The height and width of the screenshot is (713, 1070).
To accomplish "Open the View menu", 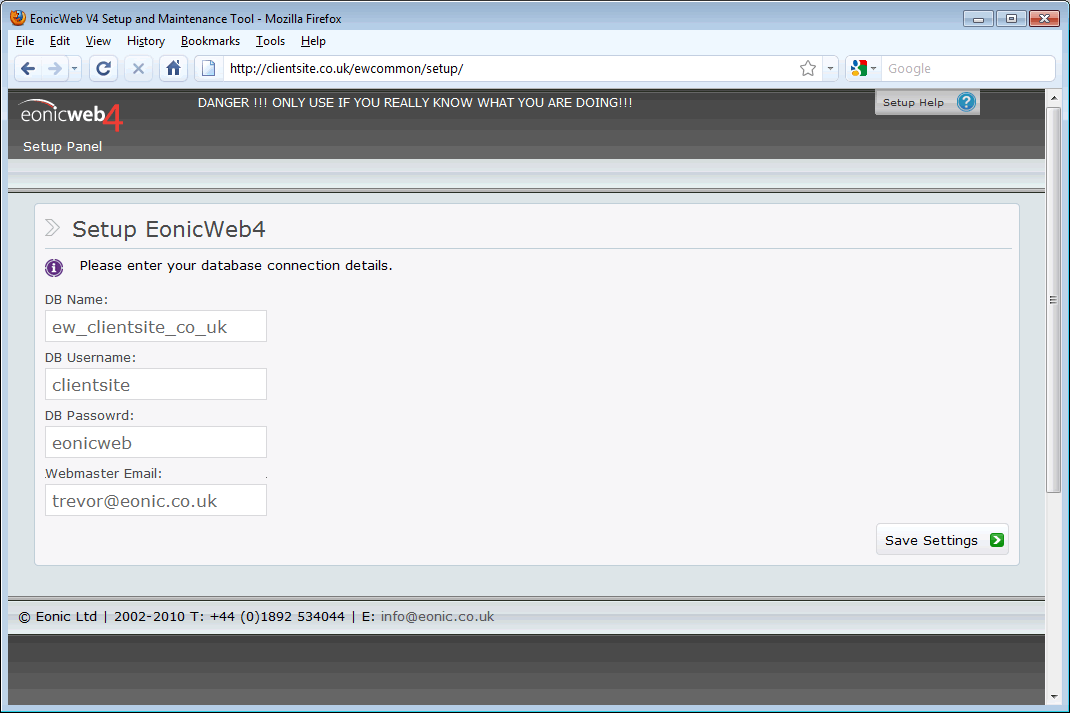I will 98,41.
